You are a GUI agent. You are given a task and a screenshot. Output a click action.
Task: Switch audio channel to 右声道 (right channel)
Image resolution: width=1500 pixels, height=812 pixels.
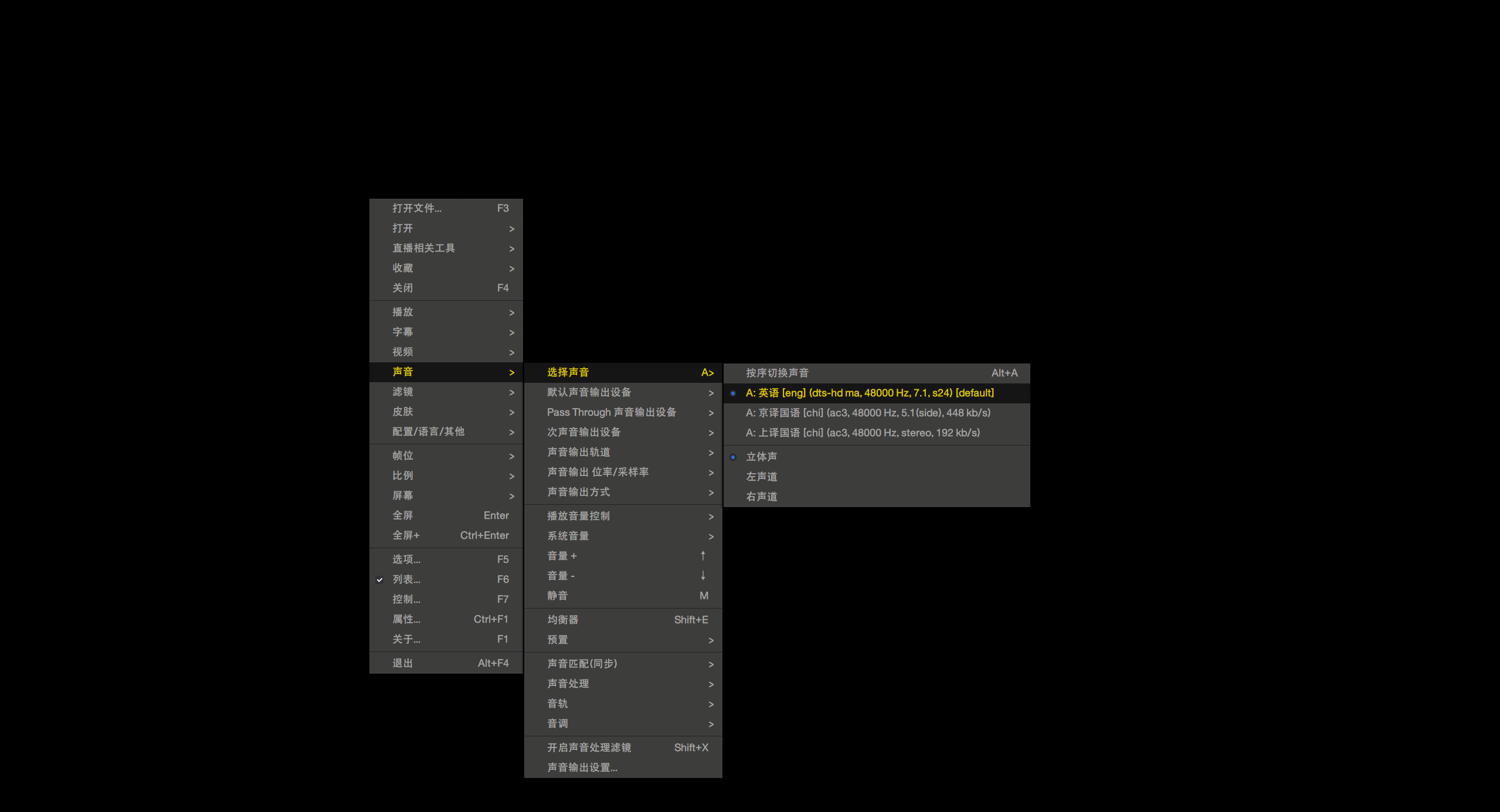(761, 496)
